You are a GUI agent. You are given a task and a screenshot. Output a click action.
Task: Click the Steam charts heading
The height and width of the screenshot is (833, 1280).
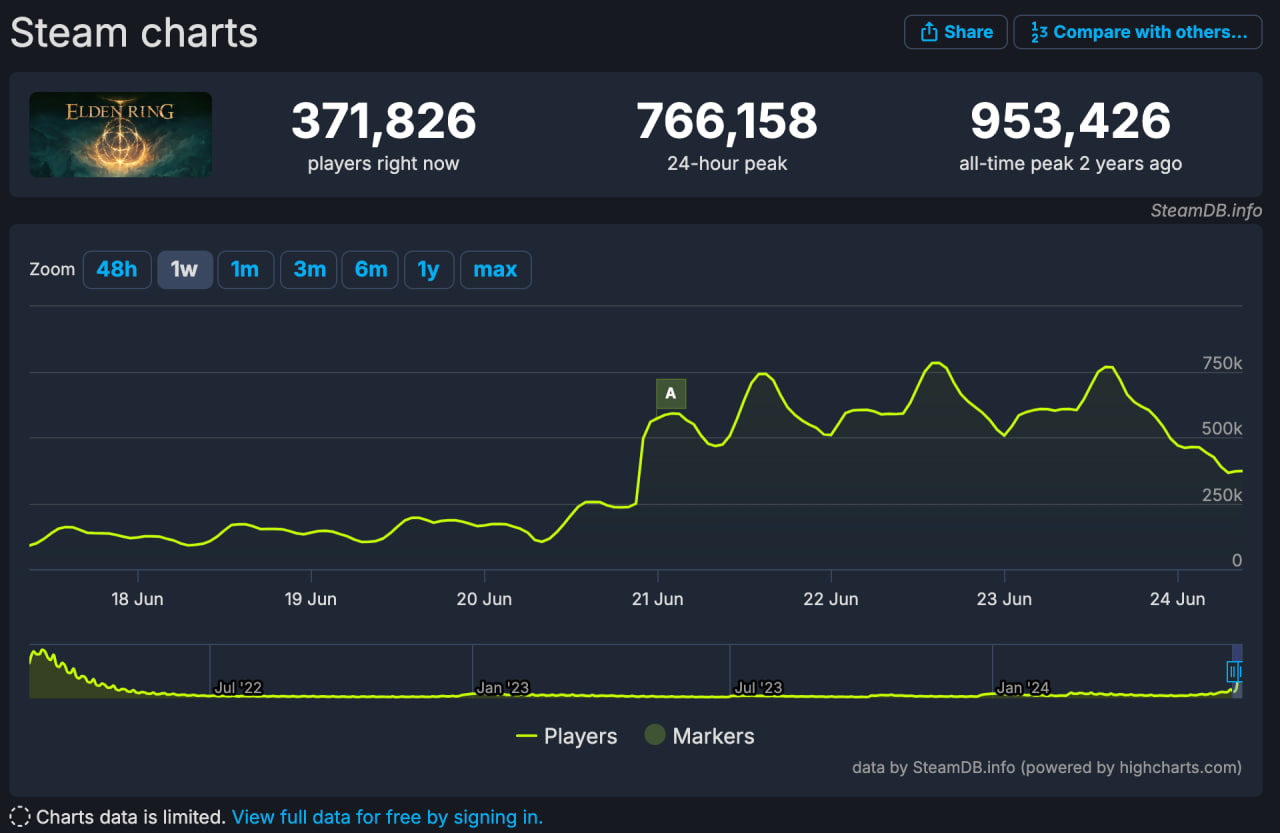(134, 33)
